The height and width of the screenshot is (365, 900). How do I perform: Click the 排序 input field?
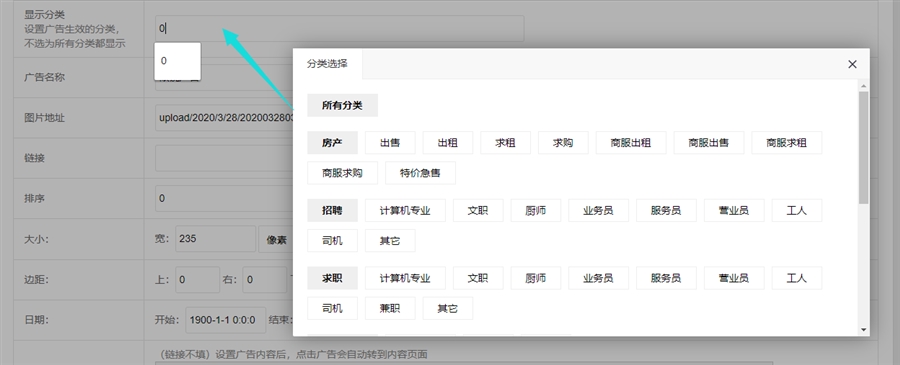(224, 198)
